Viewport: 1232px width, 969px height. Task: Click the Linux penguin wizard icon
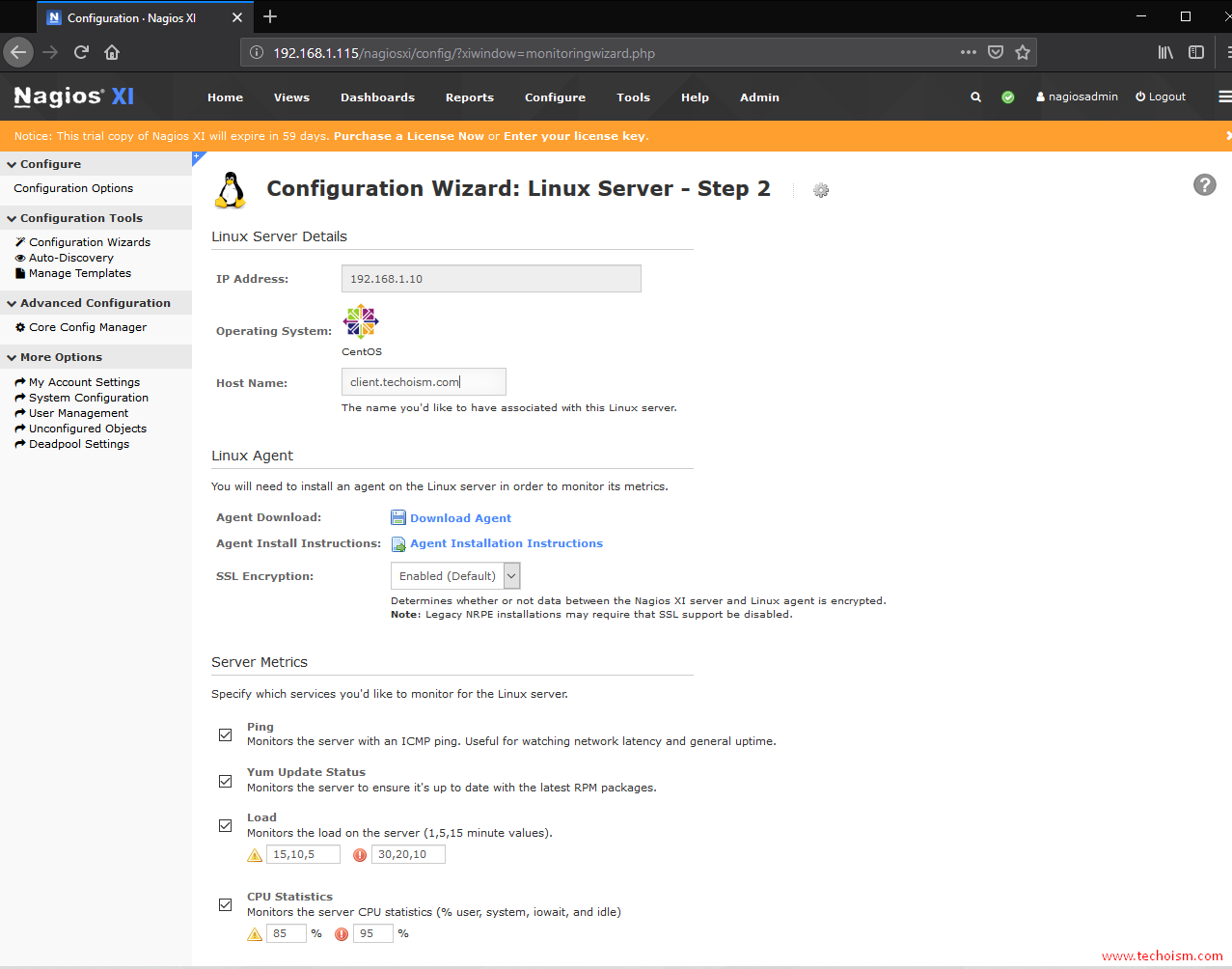(230, 190)
